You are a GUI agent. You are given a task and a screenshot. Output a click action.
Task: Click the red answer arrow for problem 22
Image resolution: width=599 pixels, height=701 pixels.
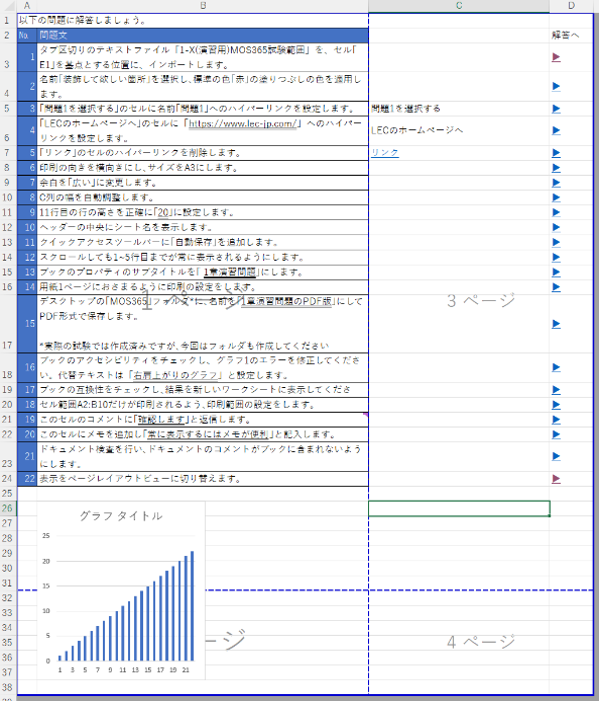pyautogui.click(x=556, y=479)
